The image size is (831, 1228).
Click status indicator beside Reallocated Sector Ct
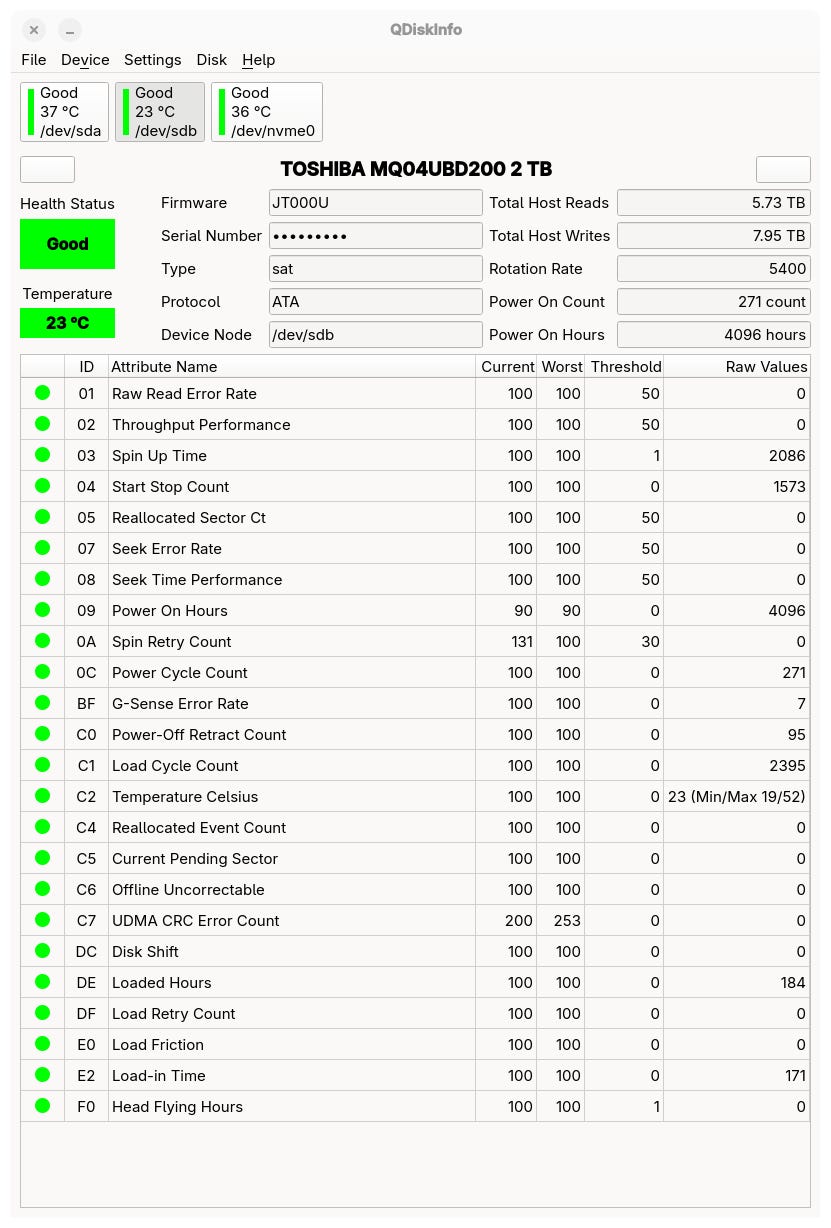(x=42, y=517)
